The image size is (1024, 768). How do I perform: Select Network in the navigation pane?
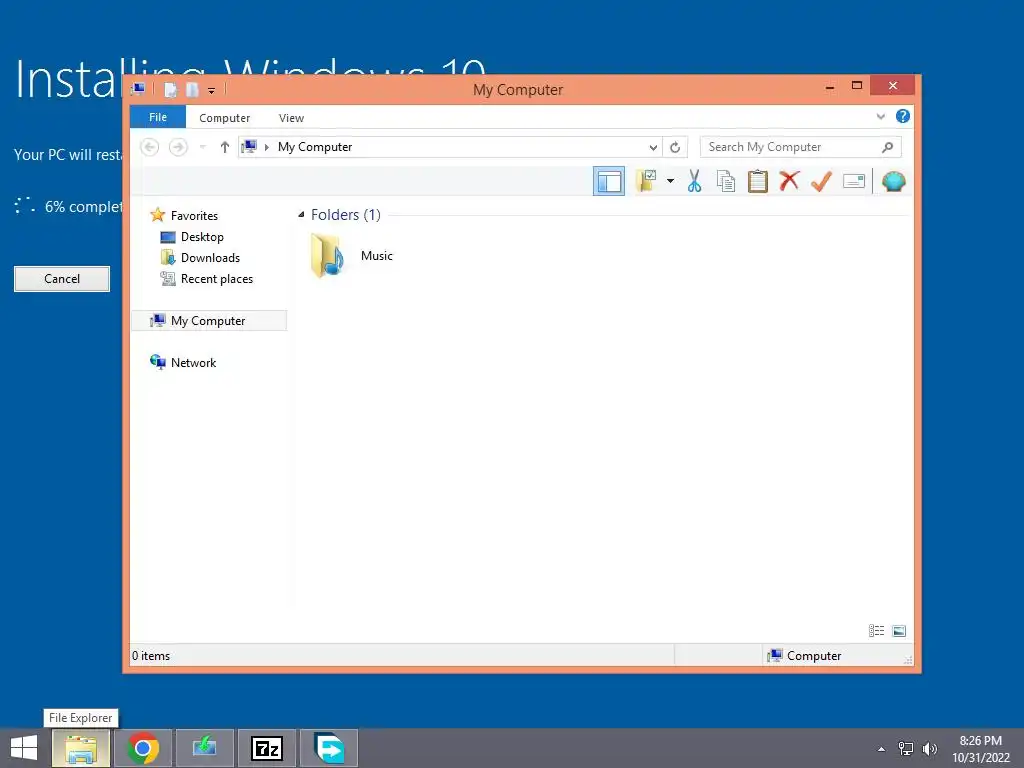(193, 362)
